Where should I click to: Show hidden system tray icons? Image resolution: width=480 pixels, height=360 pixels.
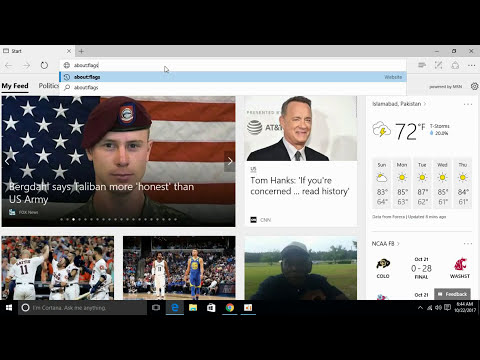(420, 308)
